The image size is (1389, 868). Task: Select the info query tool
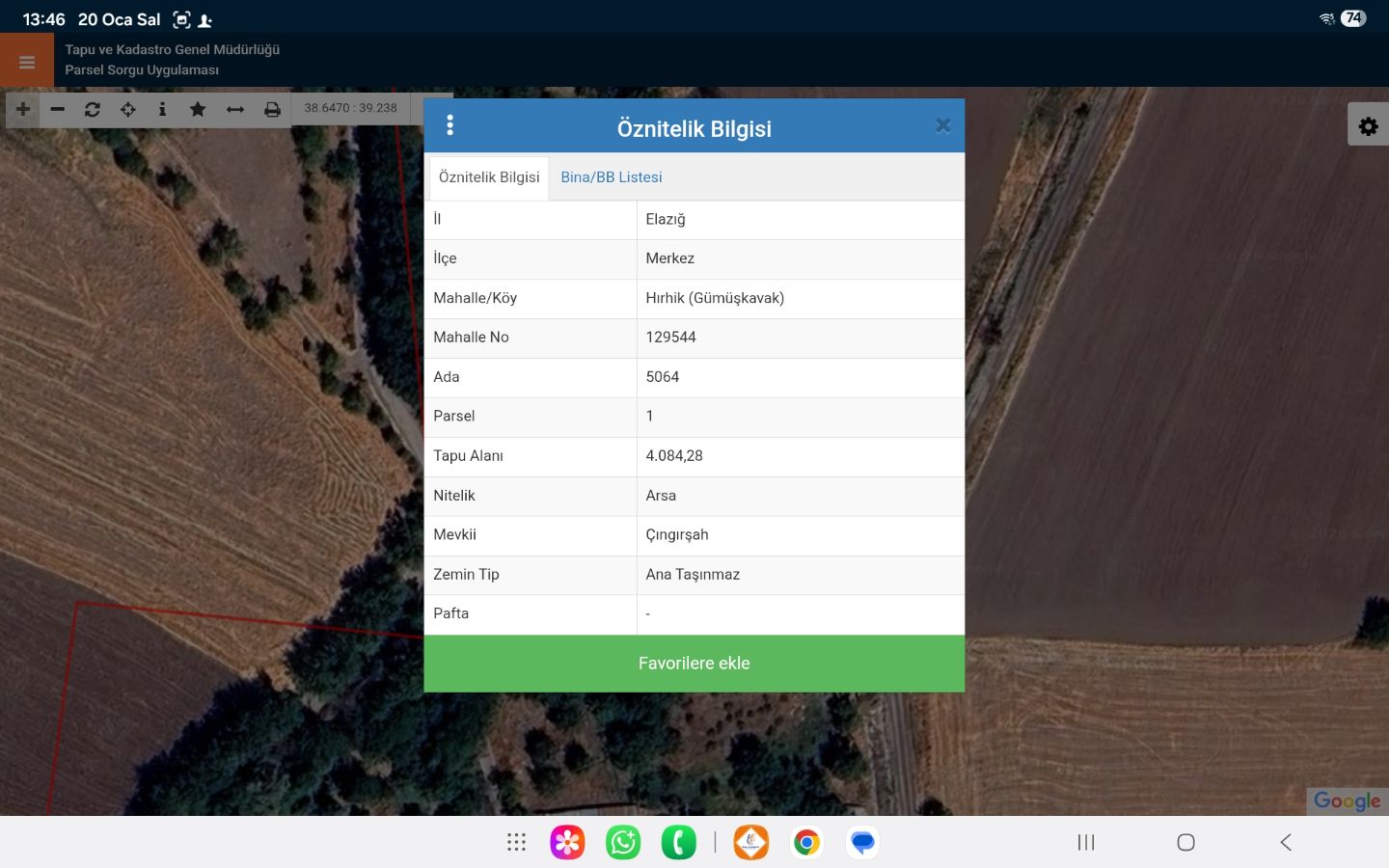(162, 109)
